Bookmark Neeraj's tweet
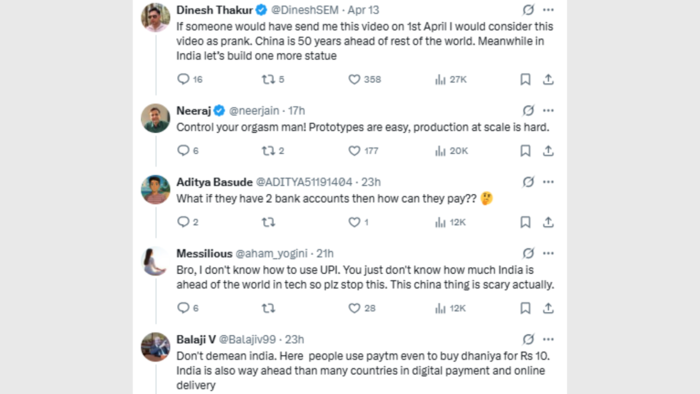This screenshot has height=394, width=700. [525, 151]
